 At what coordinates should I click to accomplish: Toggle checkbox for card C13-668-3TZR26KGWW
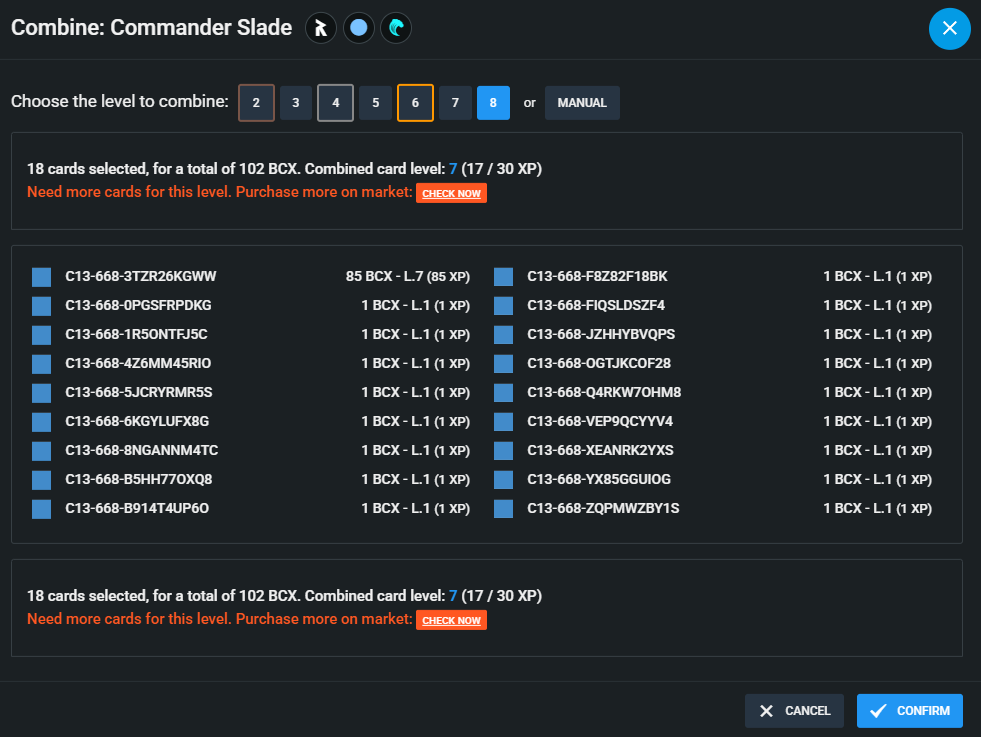coord(41,277)
